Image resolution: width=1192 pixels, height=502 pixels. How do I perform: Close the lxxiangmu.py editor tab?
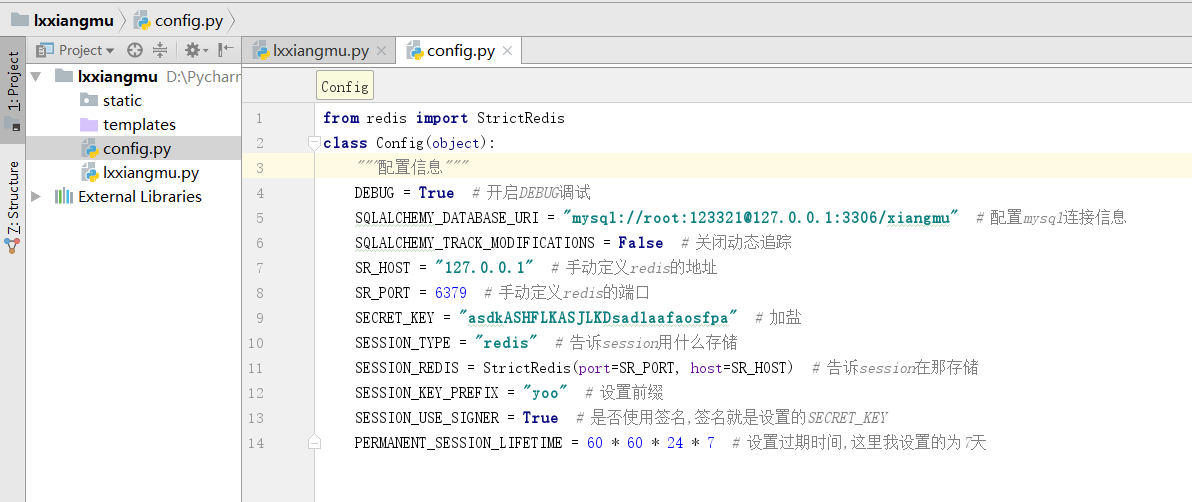[382, 51]
